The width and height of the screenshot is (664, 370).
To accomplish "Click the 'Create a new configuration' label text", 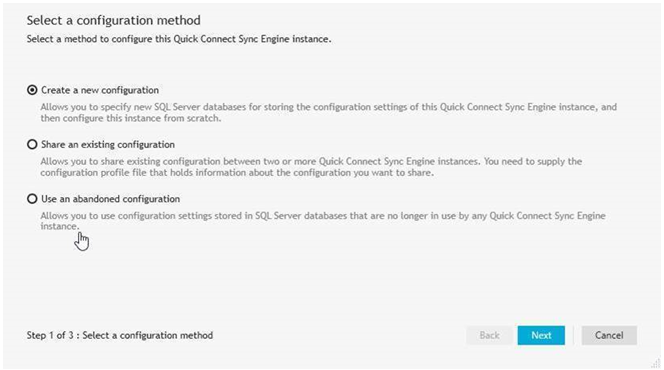I will 100,90.
